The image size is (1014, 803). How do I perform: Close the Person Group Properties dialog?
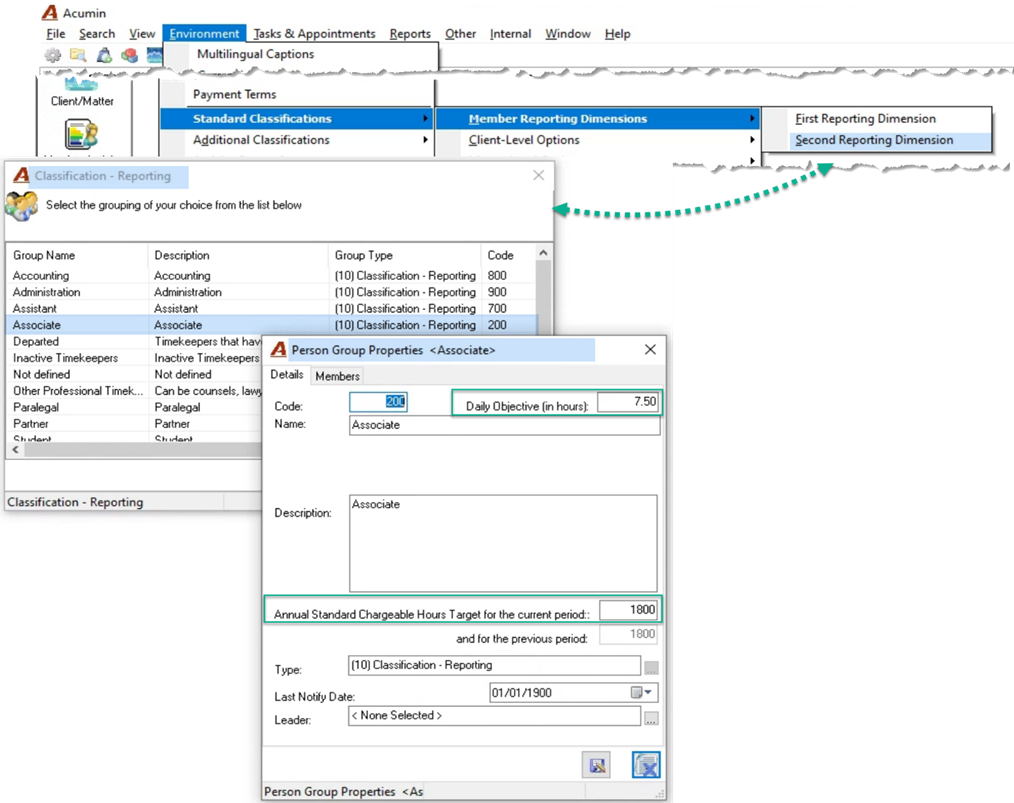point(651,350)
